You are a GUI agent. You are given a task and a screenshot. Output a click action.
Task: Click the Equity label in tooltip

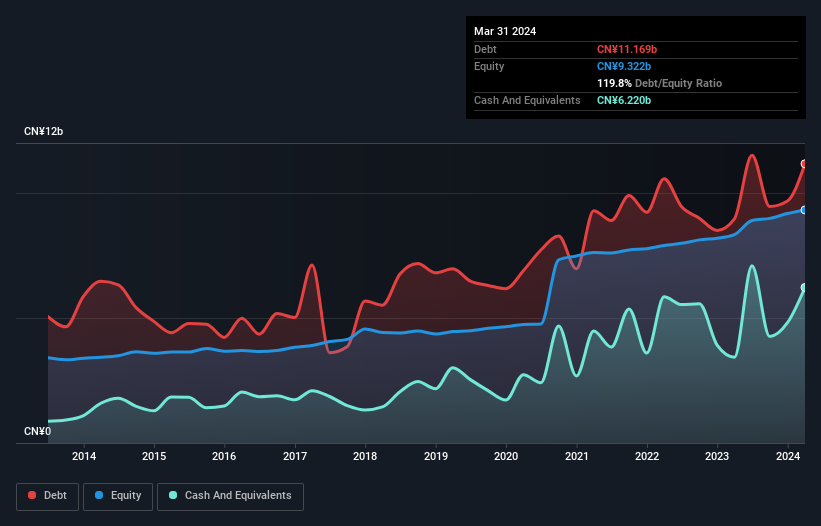[489, 66]
